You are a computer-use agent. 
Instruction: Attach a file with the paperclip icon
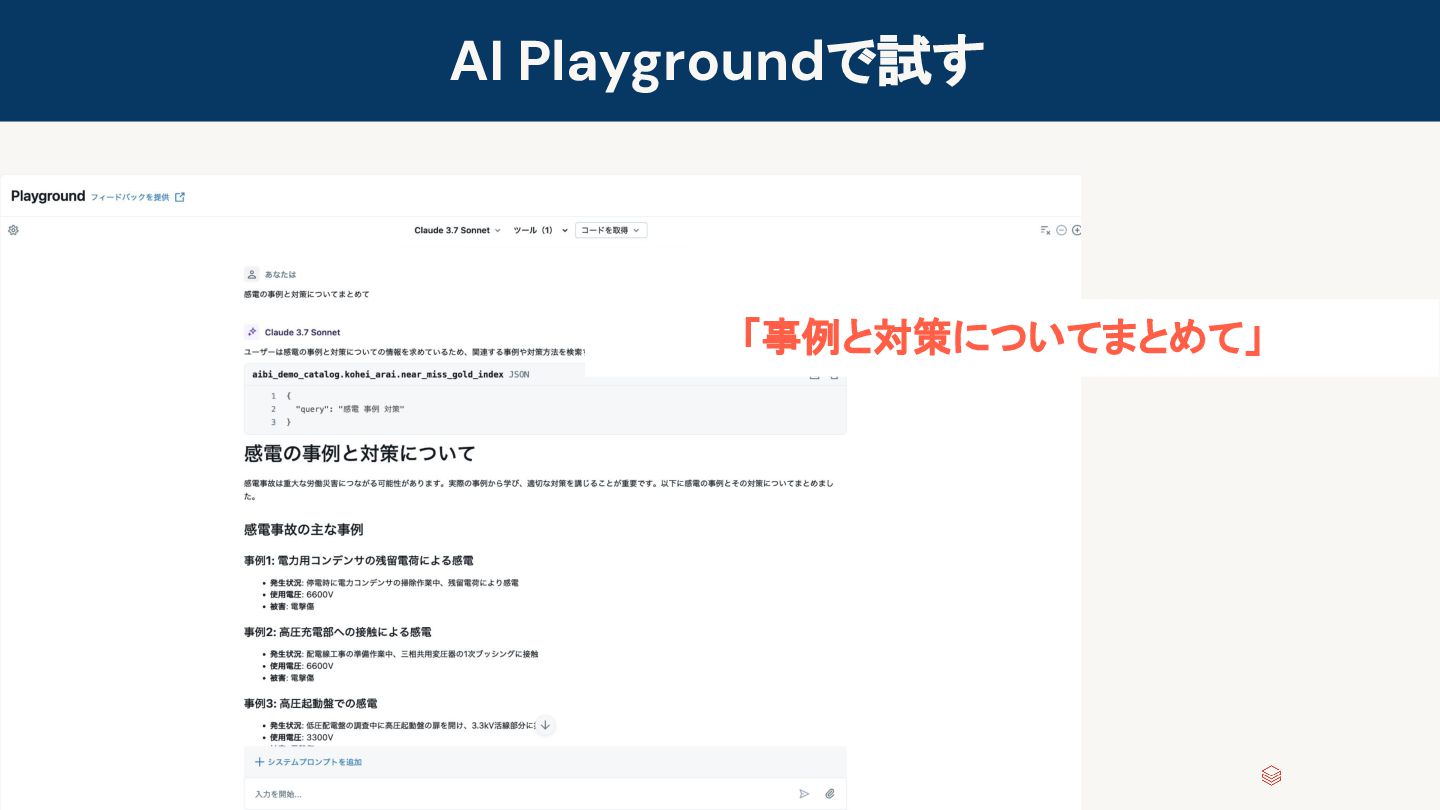(830, 794)
